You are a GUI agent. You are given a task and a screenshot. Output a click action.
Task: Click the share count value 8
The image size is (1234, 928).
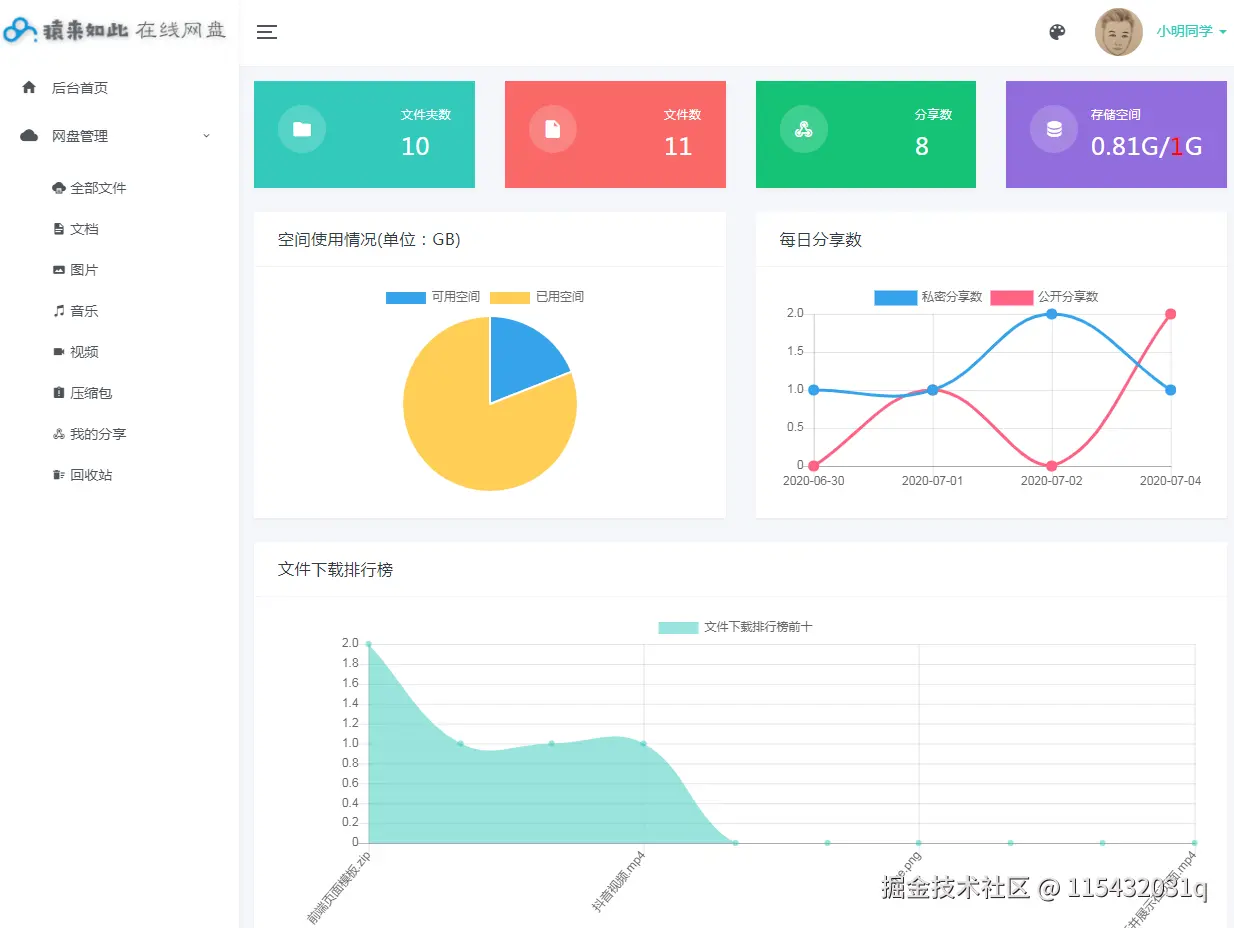[922, 147]
